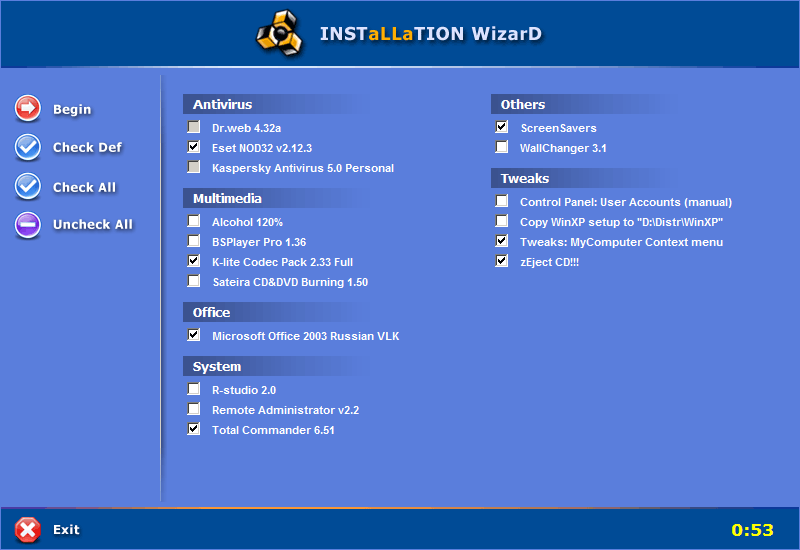This screenshot has height=550, width=800.
Task: Click the Others section header
Action: (586, 104)
